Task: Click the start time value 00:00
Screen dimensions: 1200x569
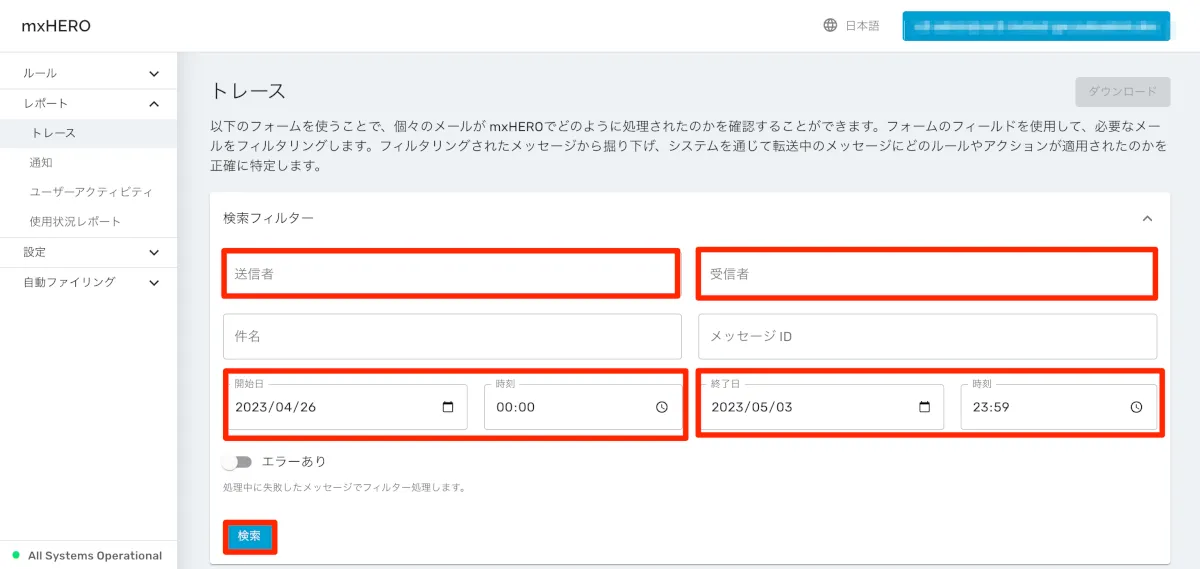Action: [516, 407]
